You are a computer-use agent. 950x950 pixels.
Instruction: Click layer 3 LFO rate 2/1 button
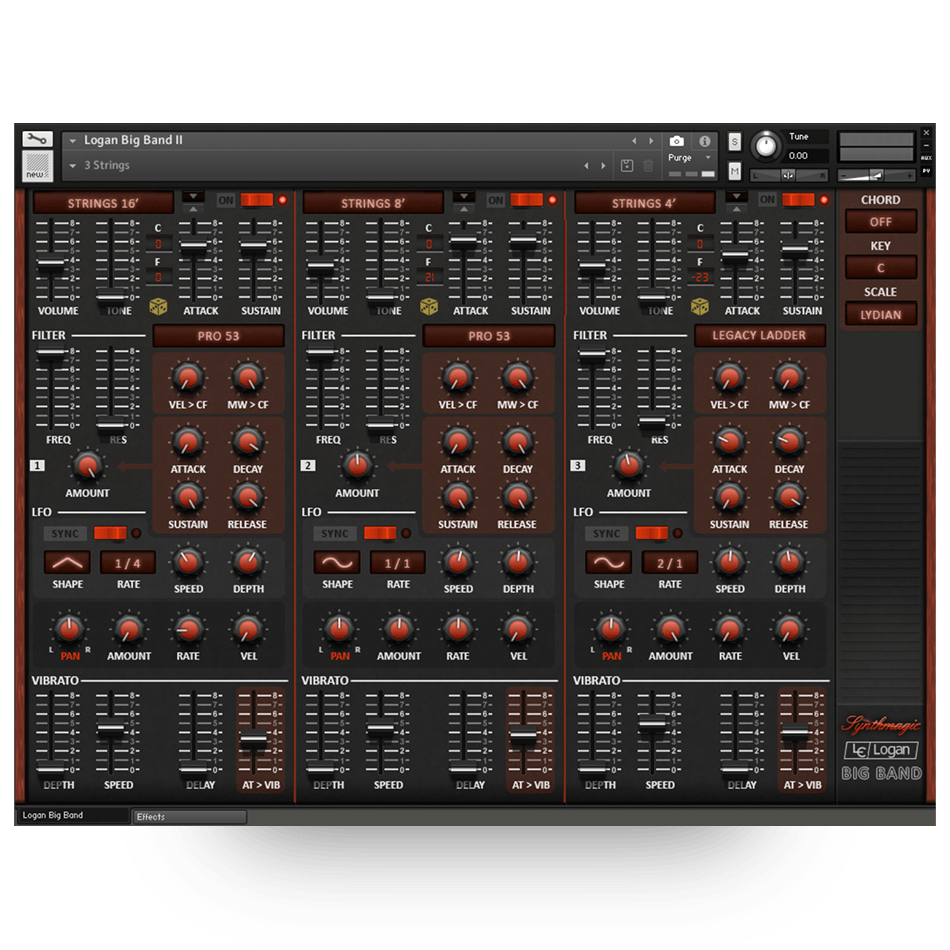click(x=669, y=563)
